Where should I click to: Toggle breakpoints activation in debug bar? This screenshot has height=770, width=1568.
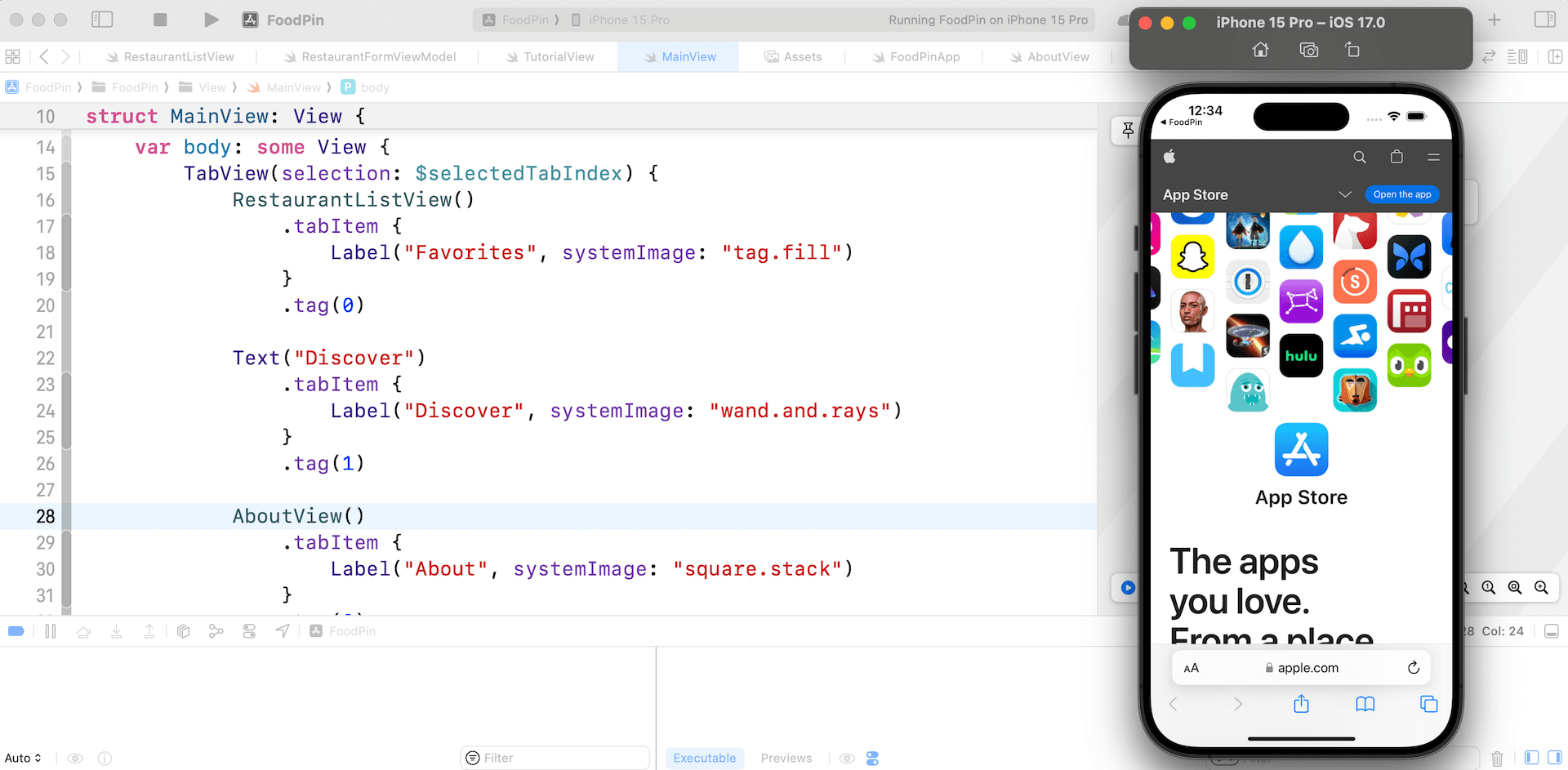(16, 631)
